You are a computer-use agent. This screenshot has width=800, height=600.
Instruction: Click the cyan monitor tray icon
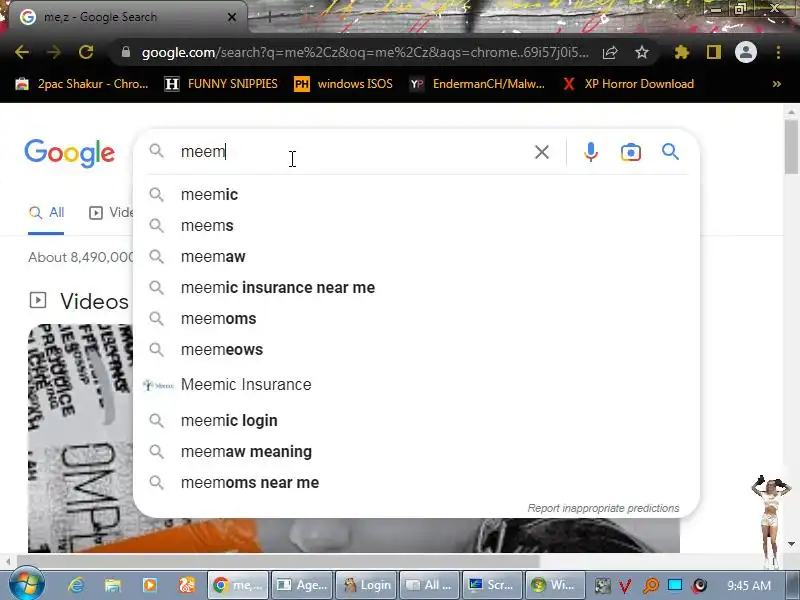tap(674, 585)
